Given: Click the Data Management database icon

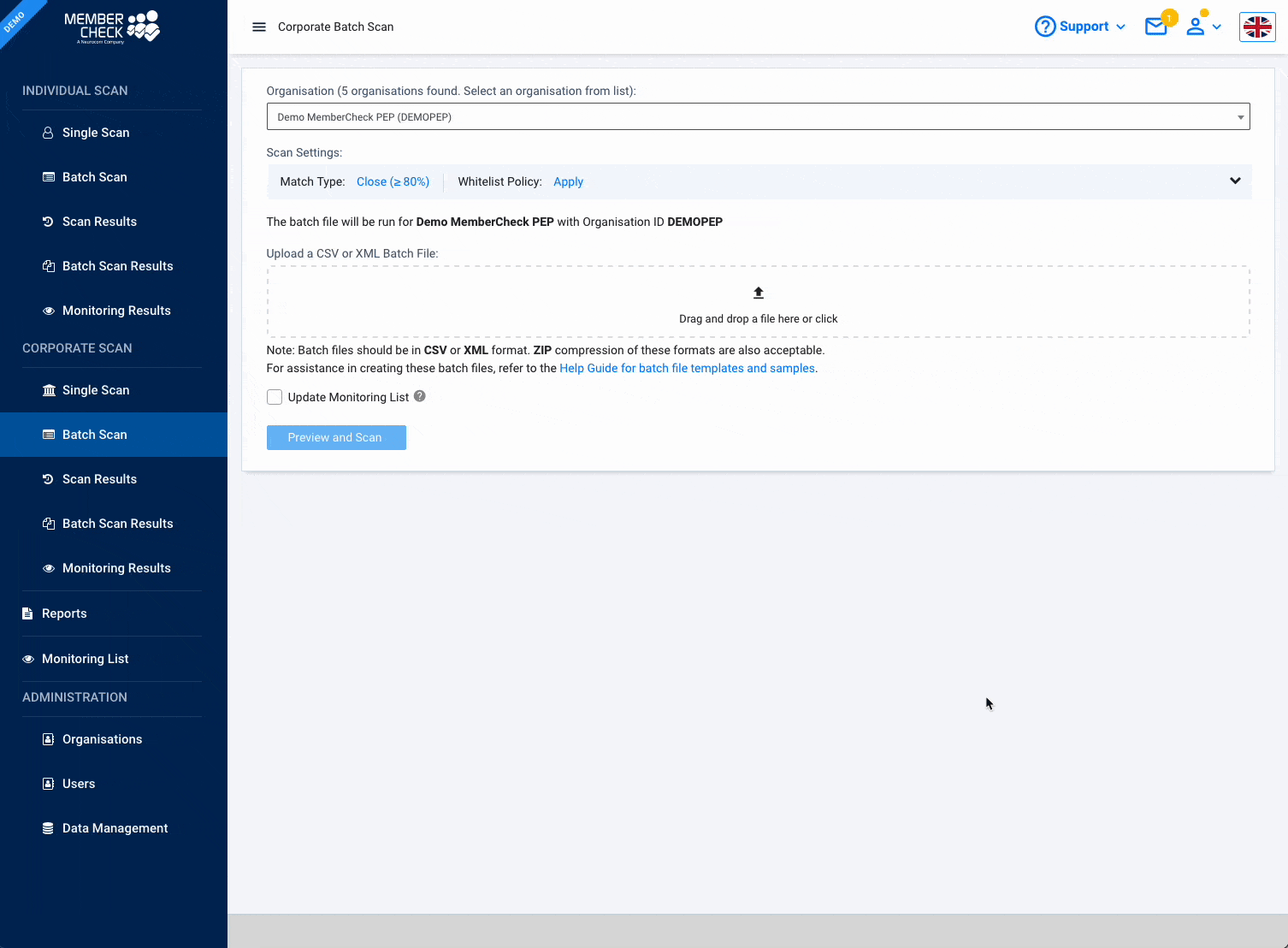Looking at the screenshot, I should [x=49, y=828].
